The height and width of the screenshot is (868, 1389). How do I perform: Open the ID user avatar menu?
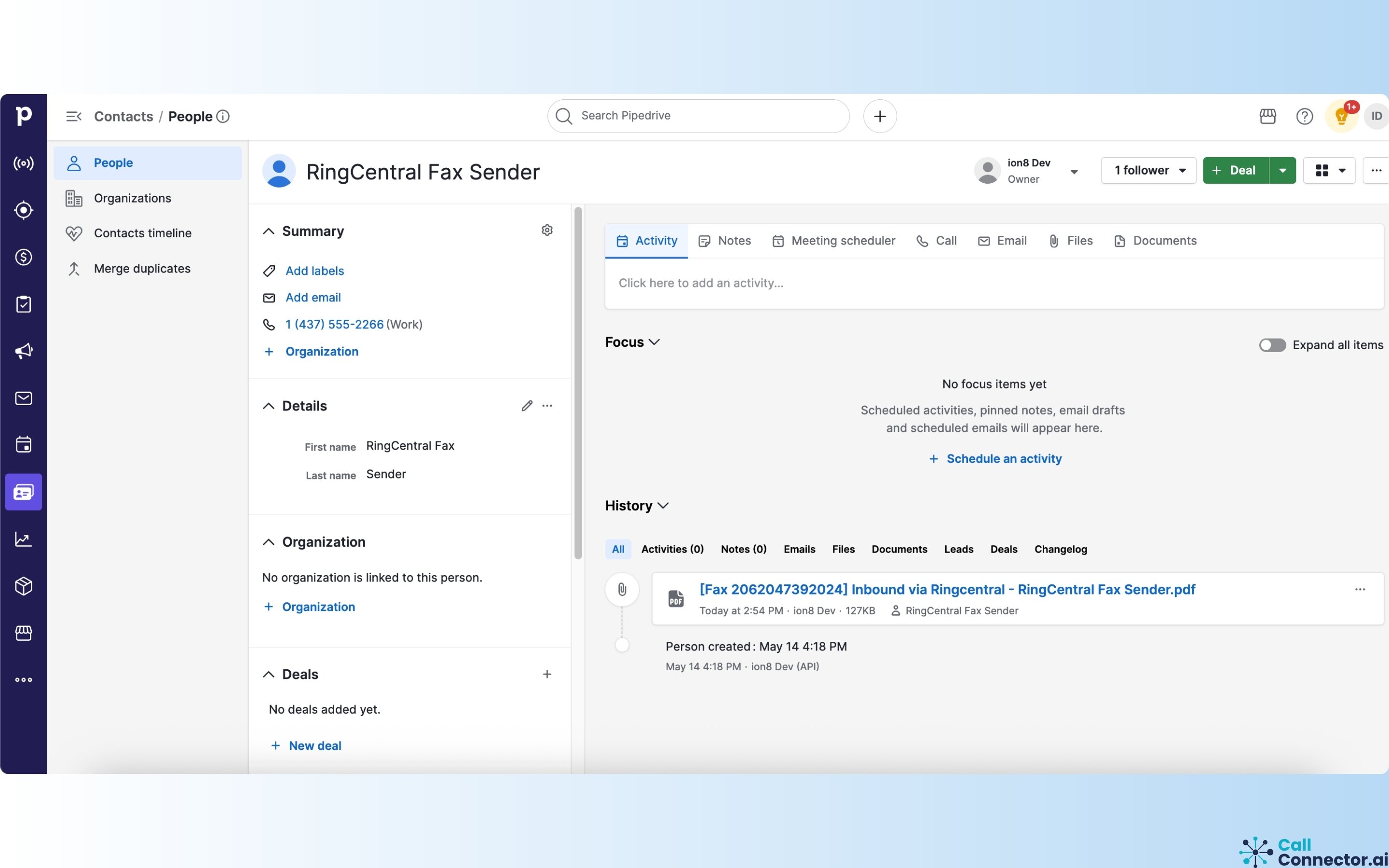coord(1376,117)
